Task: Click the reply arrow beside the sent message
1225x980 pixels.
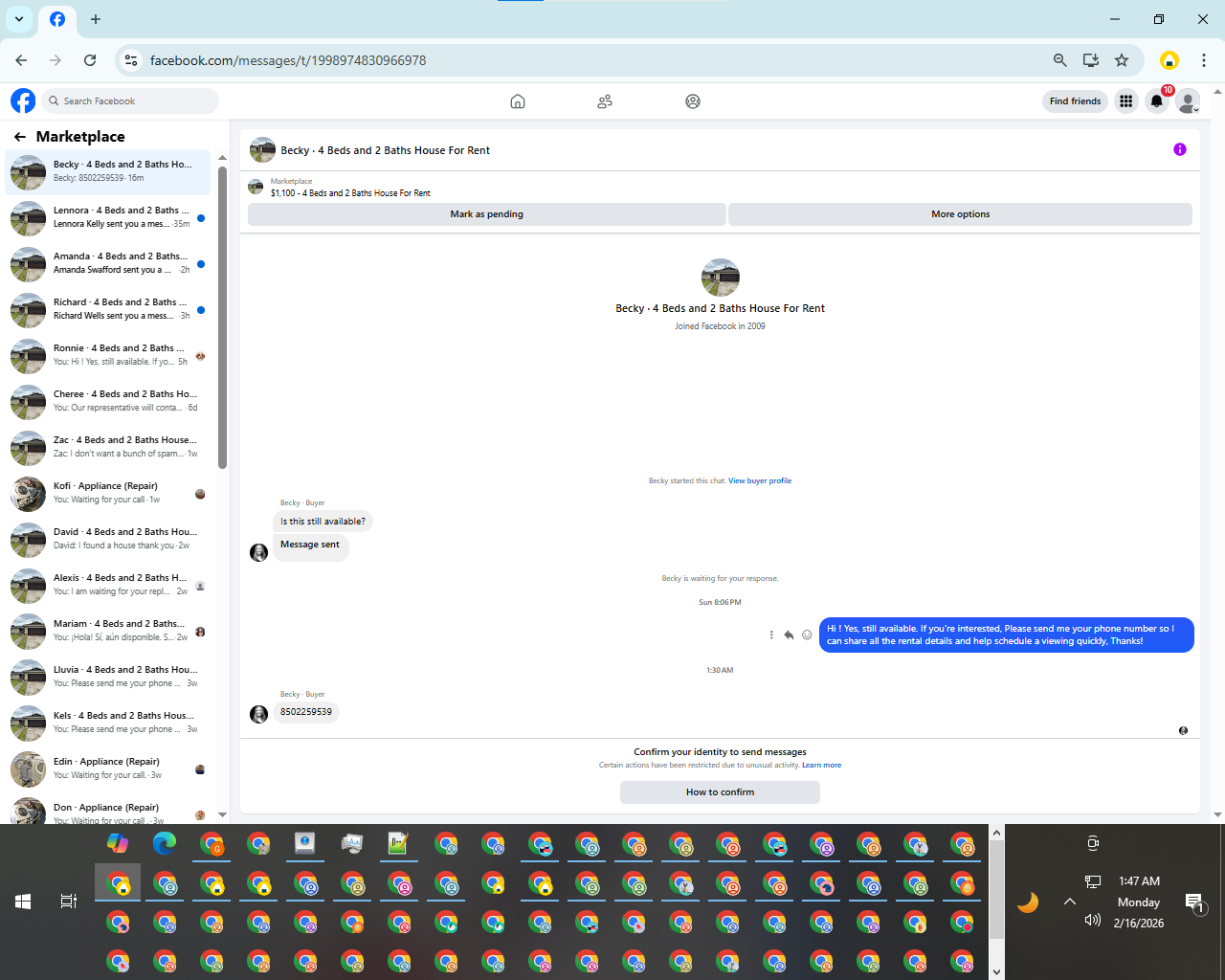Action: (789, 635)
